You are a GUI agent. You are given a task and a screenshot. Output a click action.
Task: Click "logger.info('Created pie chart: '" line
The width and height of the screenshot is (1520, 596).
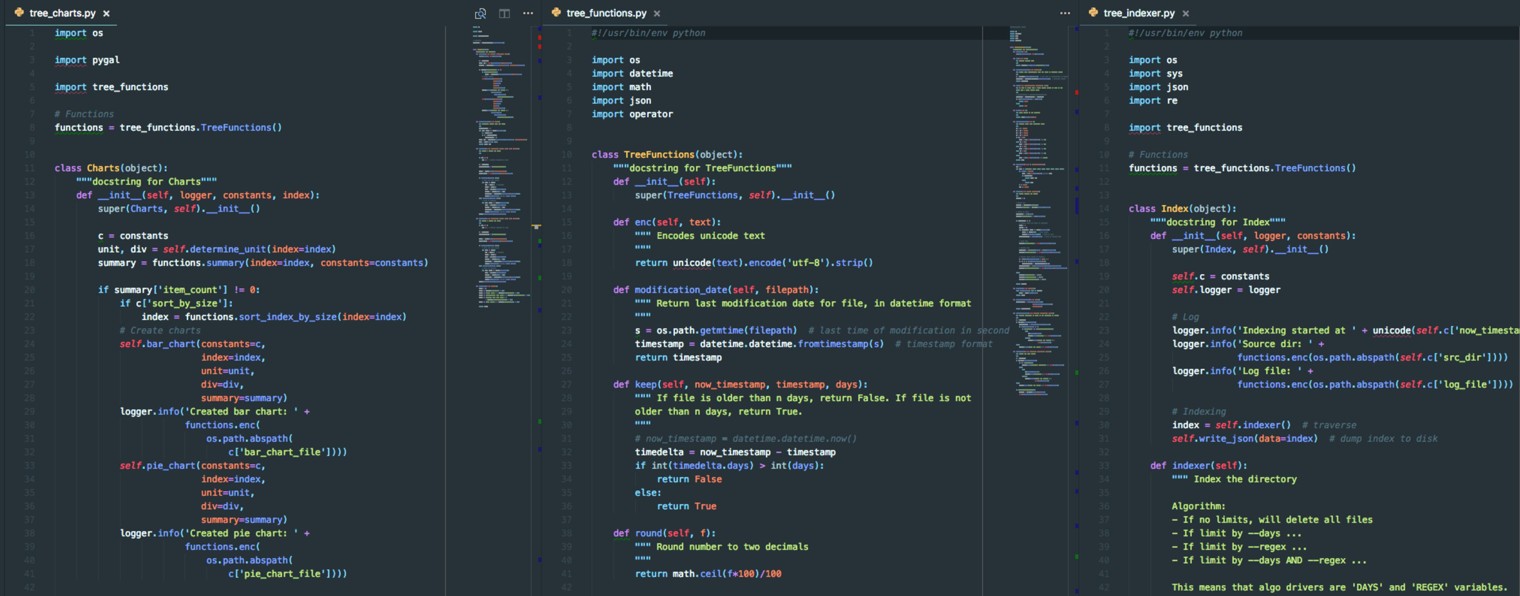(215, 533)
